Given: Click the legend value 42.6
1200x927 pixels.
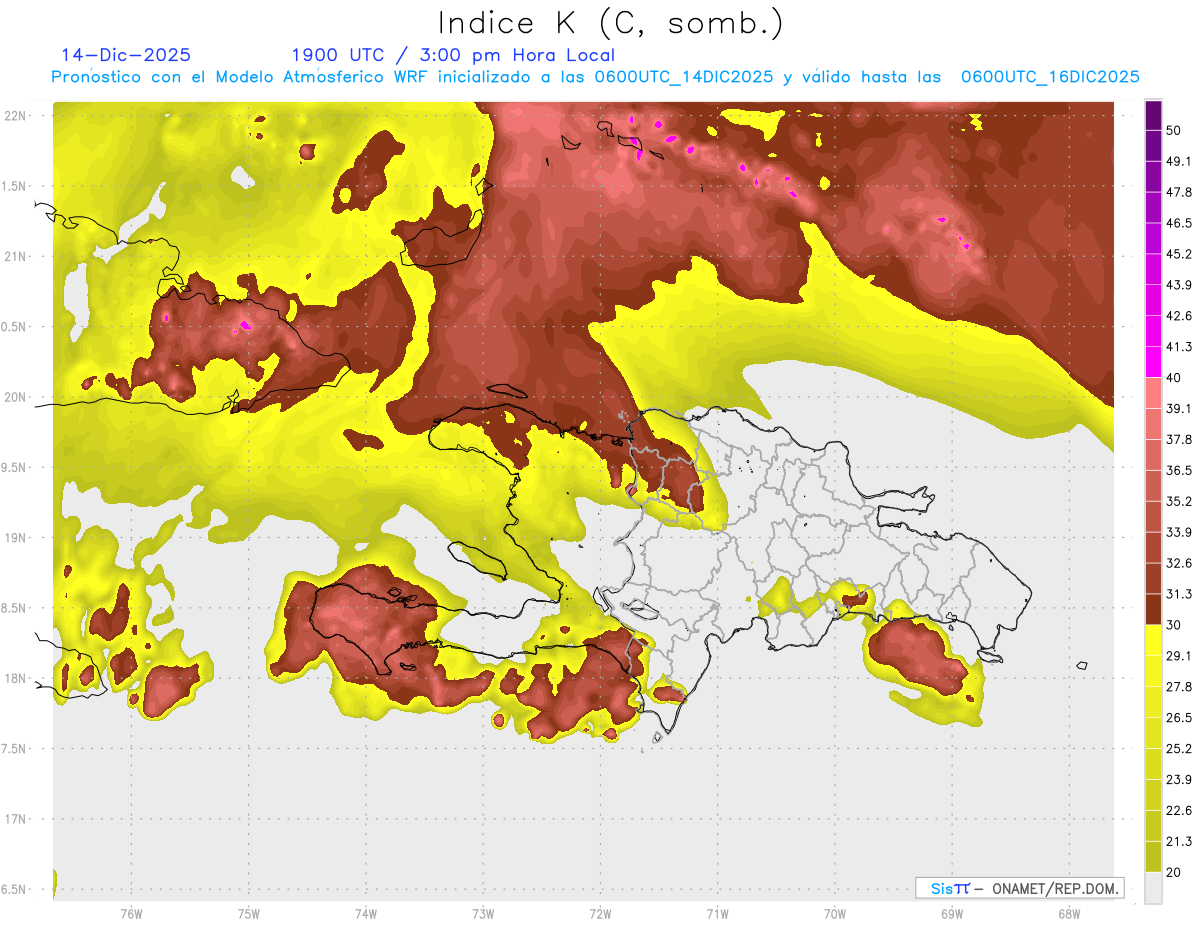Looking at the screenshot, I should [x=1178, y=316].
